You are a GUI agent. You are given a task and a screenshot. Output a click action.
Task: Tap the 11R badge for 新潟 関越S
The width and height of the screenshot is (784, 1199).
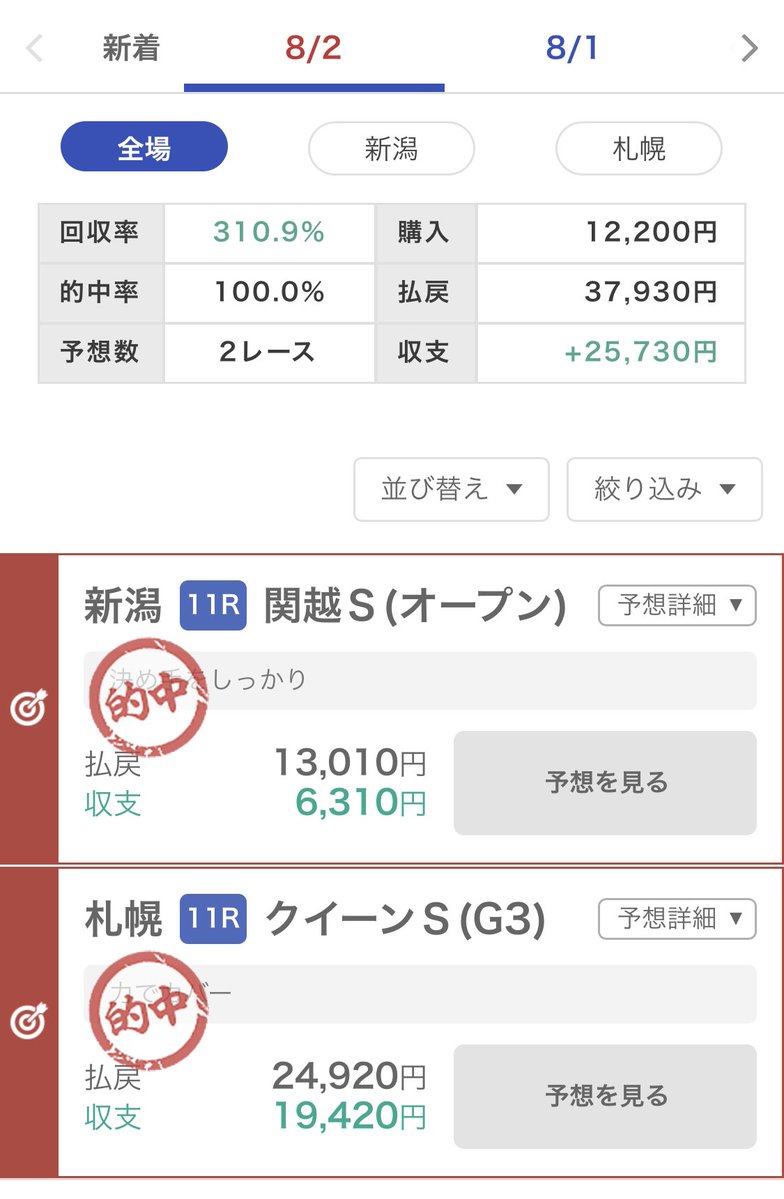[213, 606]
